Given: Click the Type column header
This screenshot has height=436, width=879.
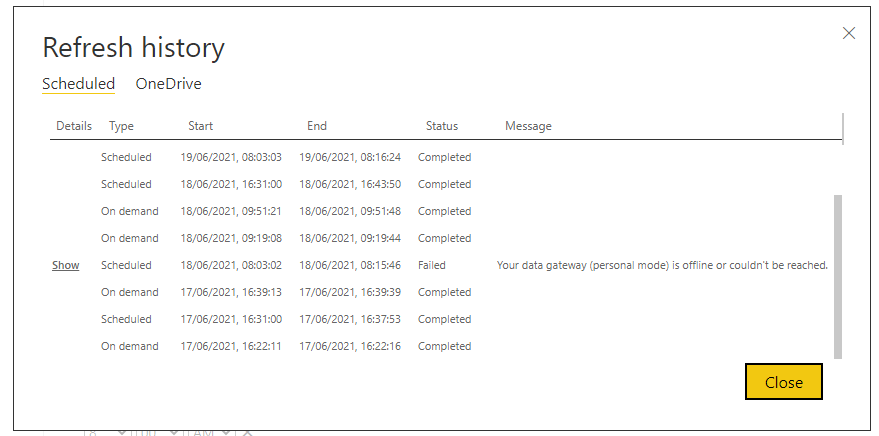Looking at the screenshot, I should pos(121,126).
